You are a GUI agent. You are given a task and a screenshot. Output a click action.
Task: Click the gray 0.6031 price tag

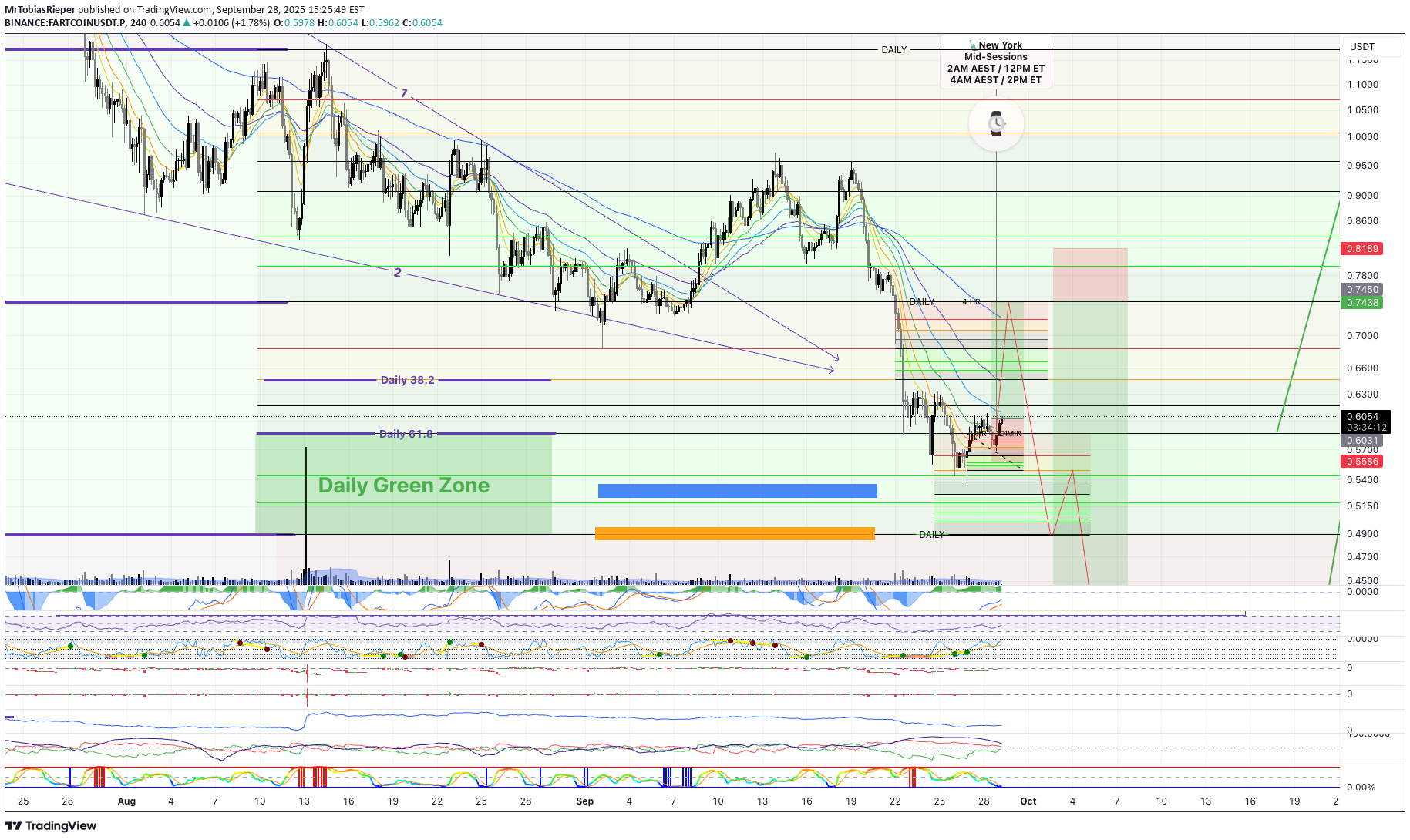(1362, 441)
